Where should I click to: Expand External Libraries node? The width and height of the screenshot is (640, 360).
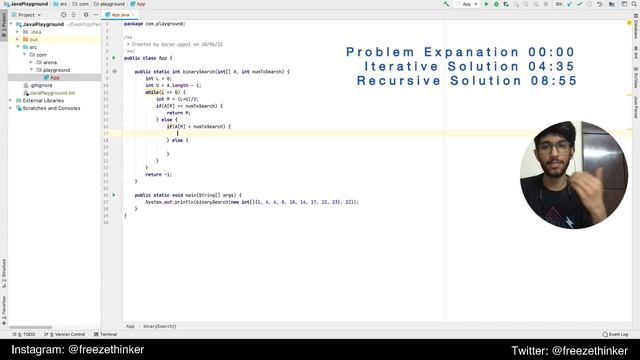[11, 100]
